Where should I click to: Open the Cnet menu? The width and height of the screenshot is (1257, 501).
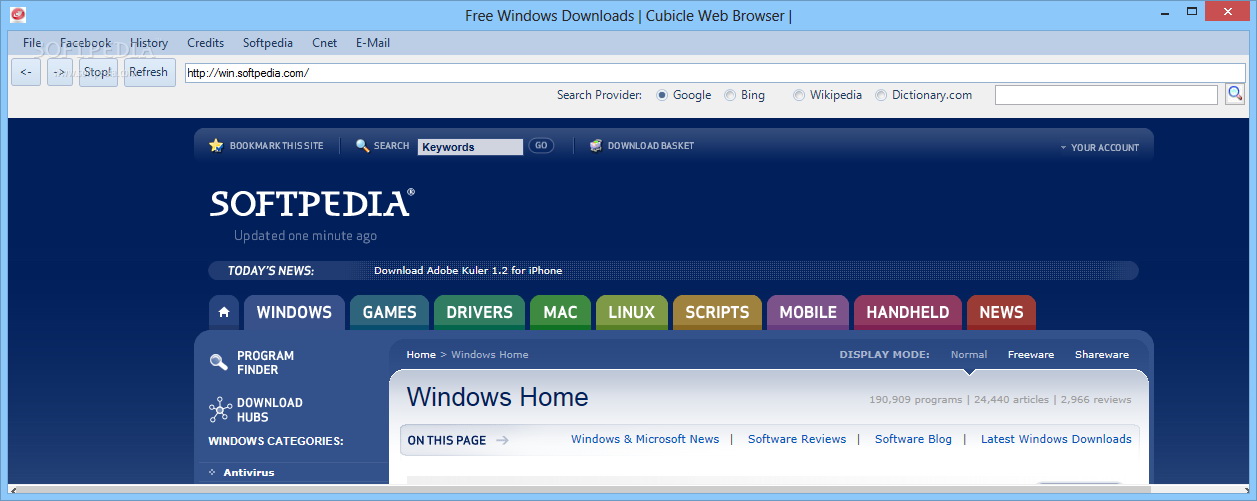pos(324,43)
